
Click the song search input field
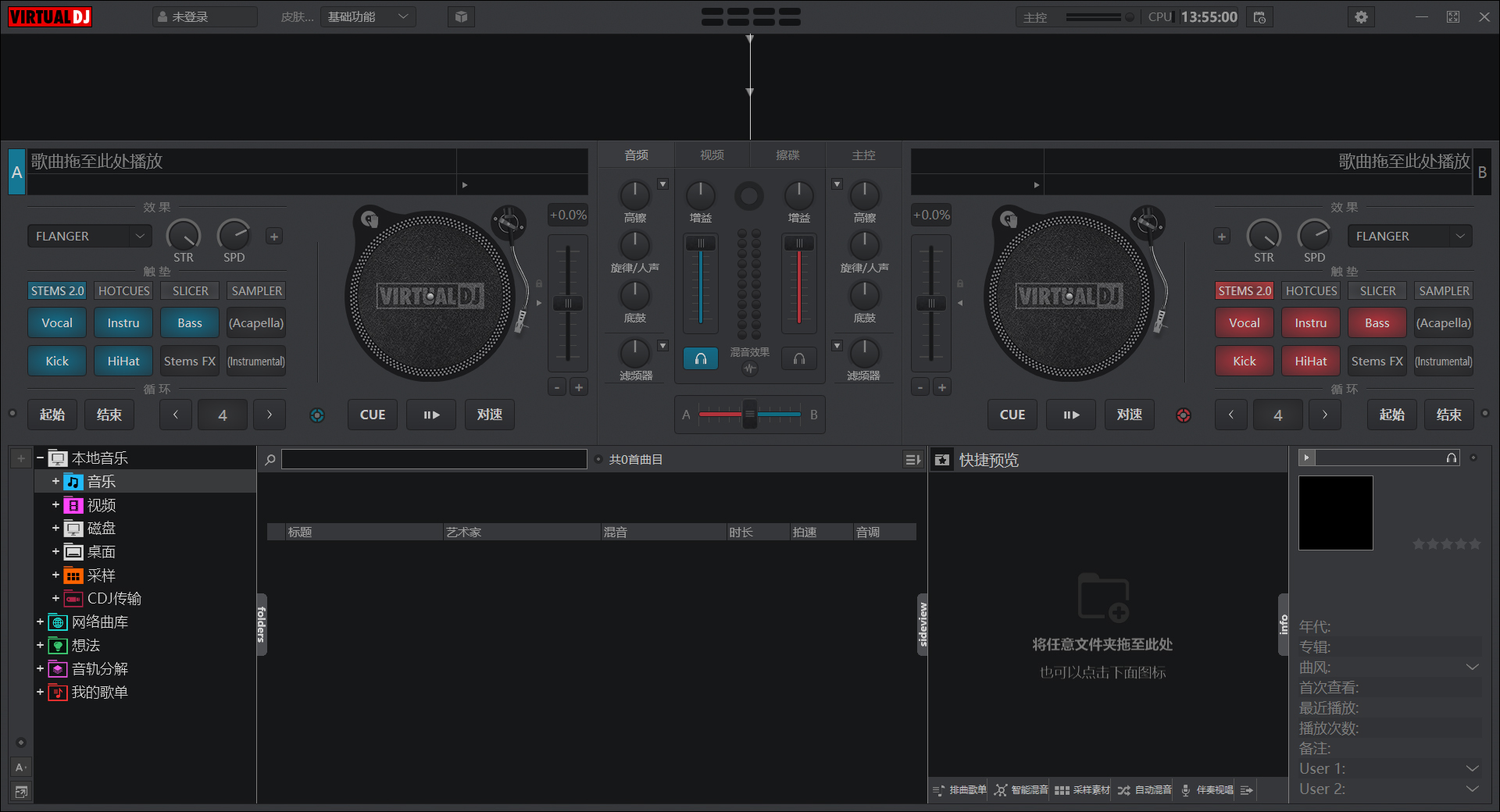click(x=434, y=459)
